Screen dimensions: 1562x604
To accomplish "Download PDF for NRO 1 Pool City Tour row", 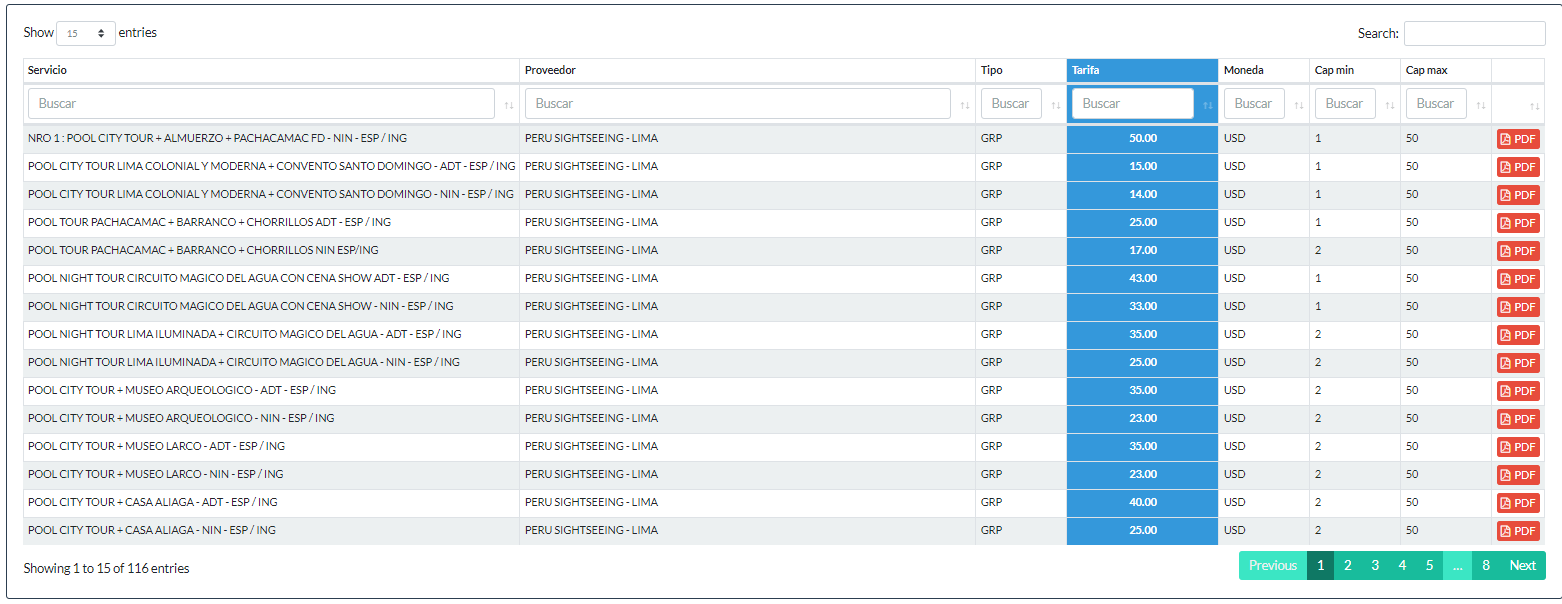I will pos(1518,139).
